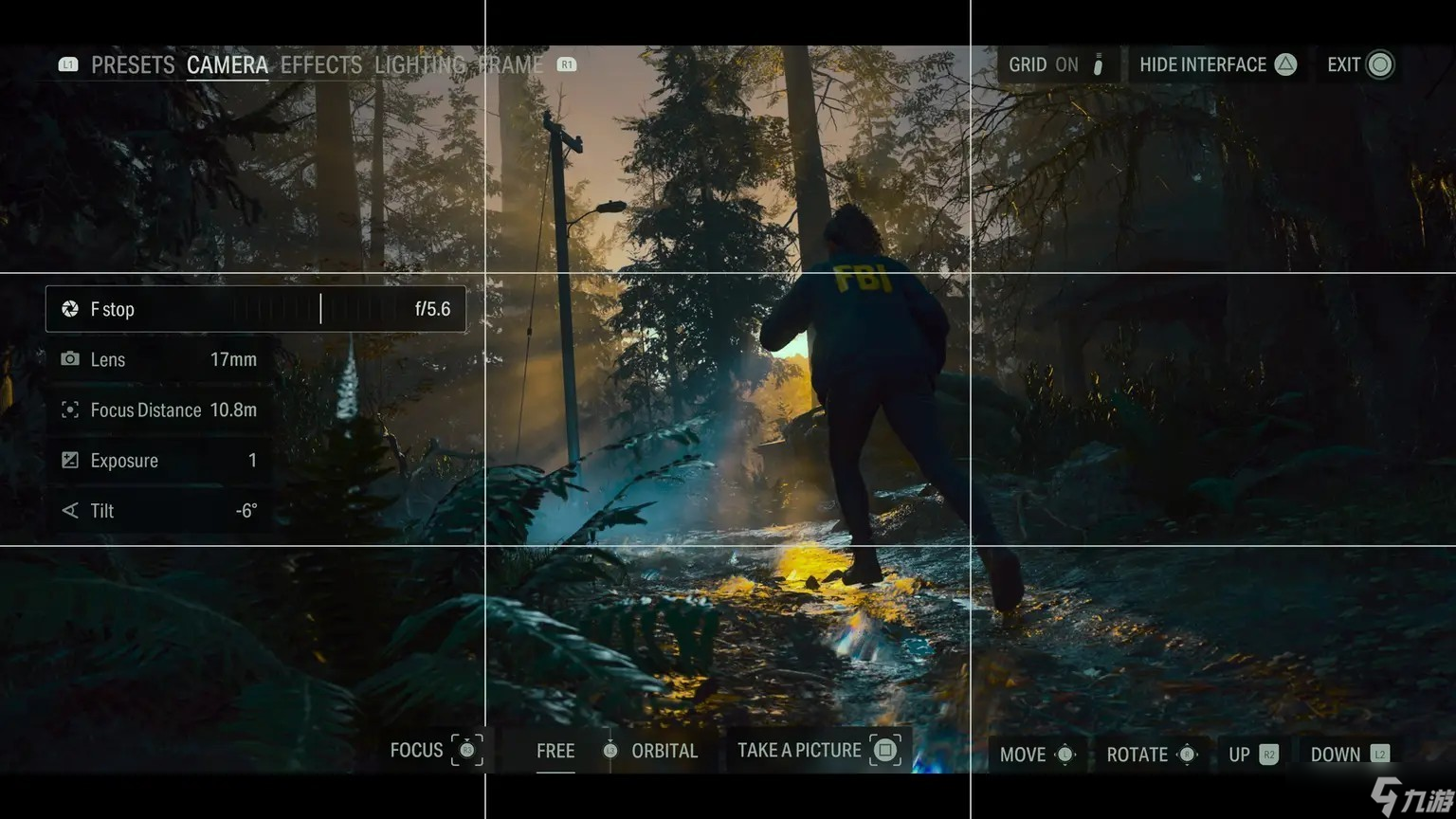Click the Focus button
Viewport: 1456px width, 819px height.
coord(437,750)
